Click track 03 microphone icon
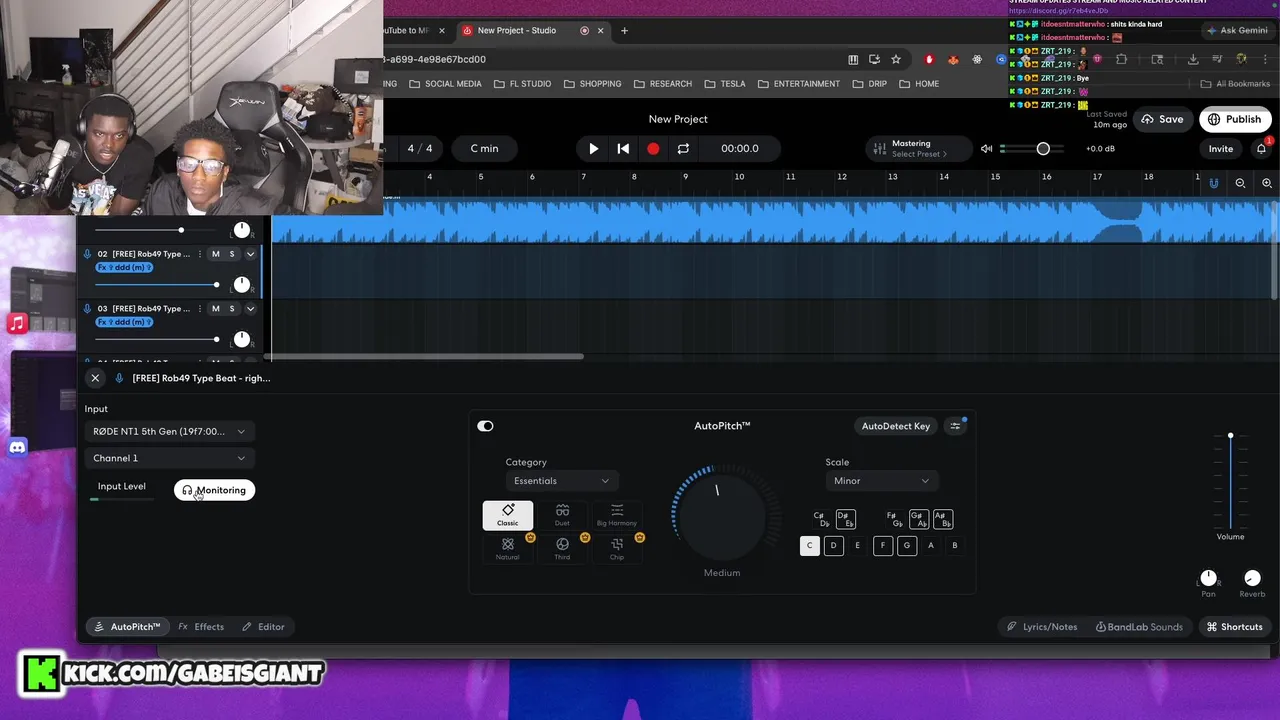The width and height of the screenshot is (1280, 720). coord(88,309)
